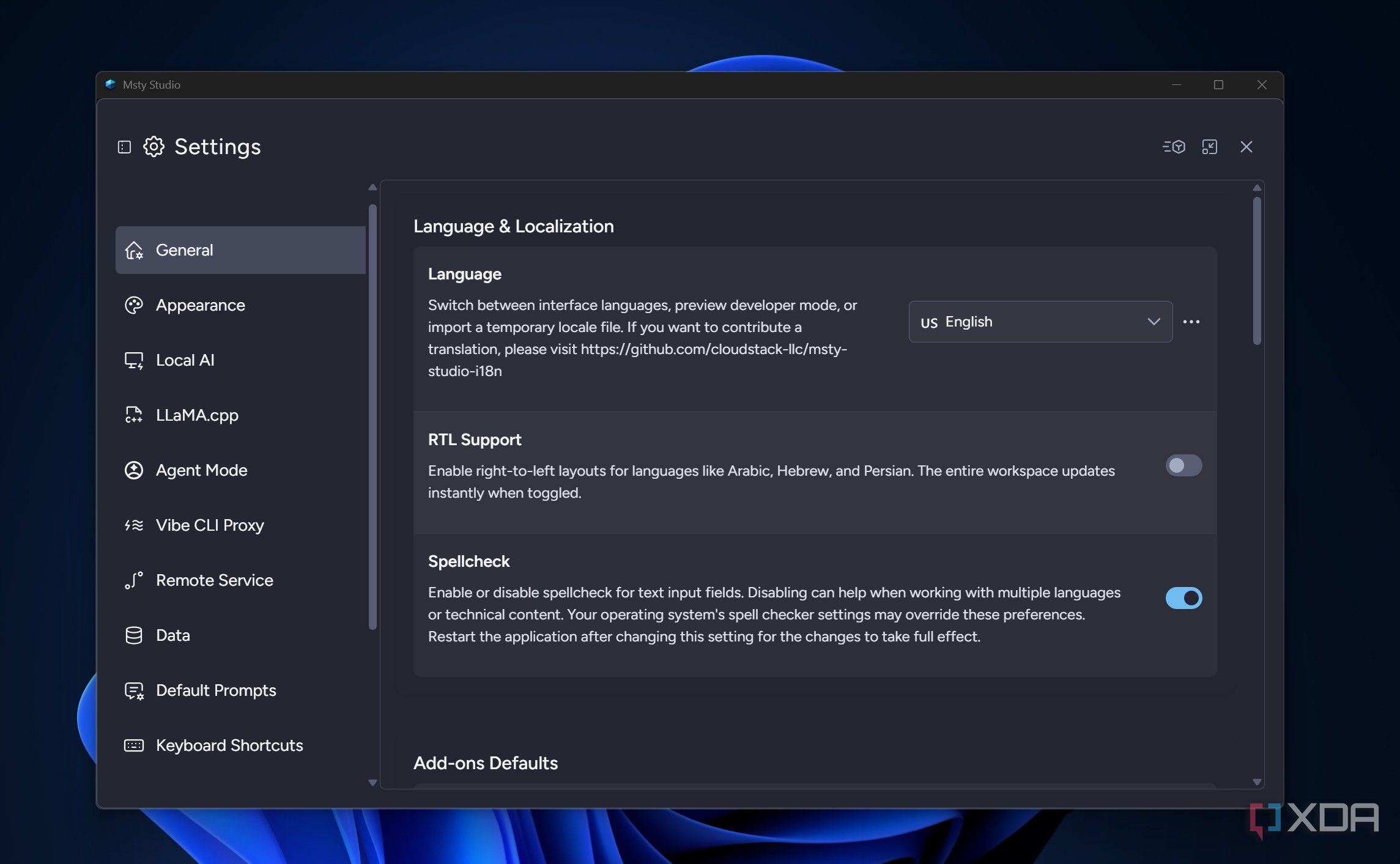Click the Settings gear icon in header

click(x=154, y=147)
